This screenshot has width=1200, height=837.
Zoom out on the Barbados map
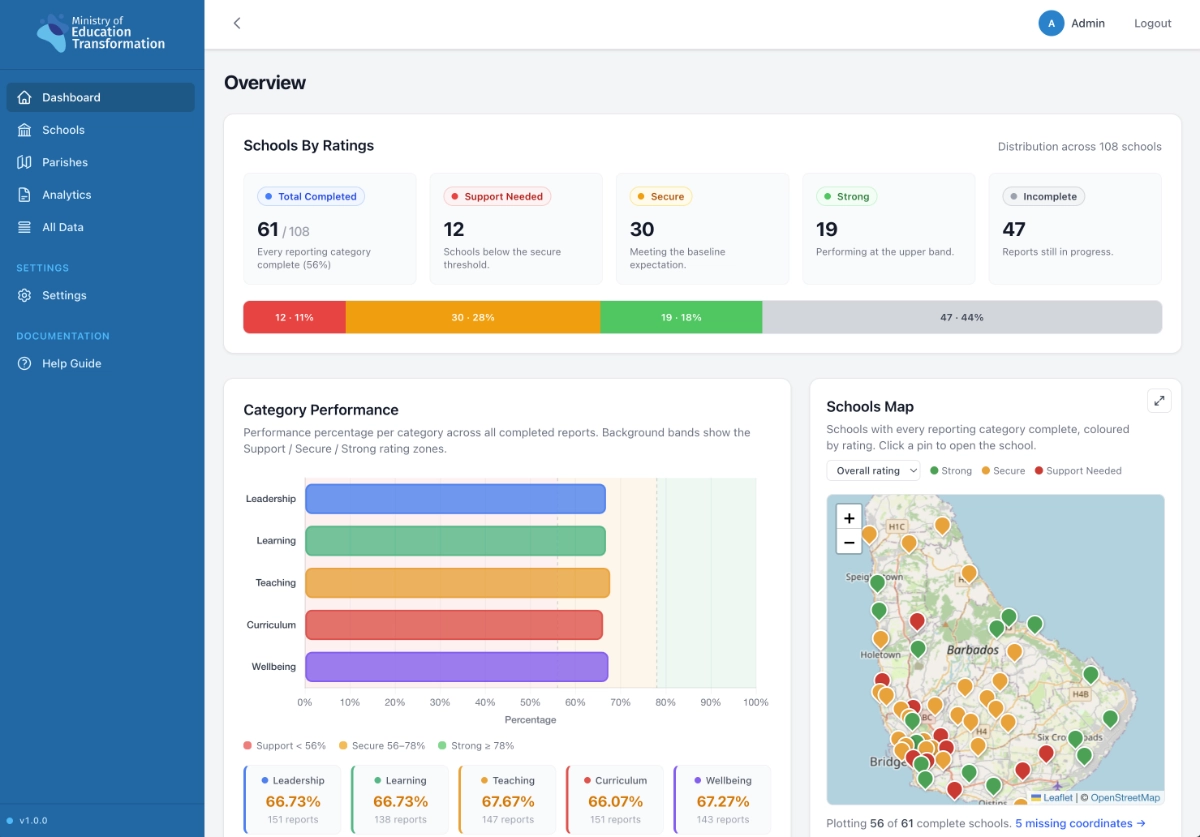(x=849, y=542)
